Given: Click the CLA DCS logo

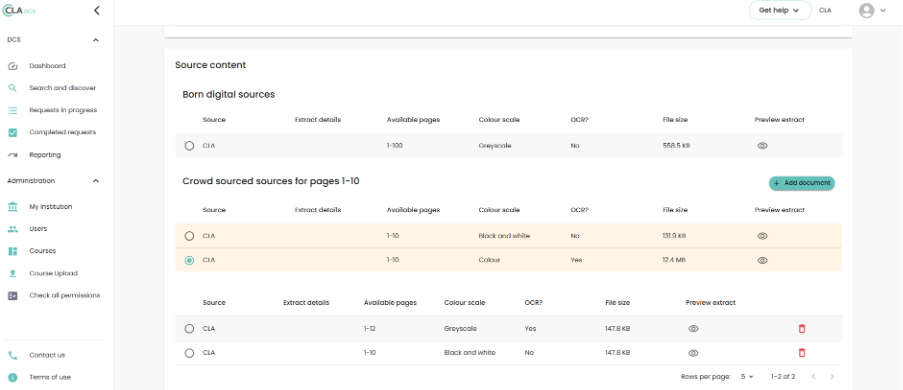Looking at the screenshot, I should [x=19, y=10].
